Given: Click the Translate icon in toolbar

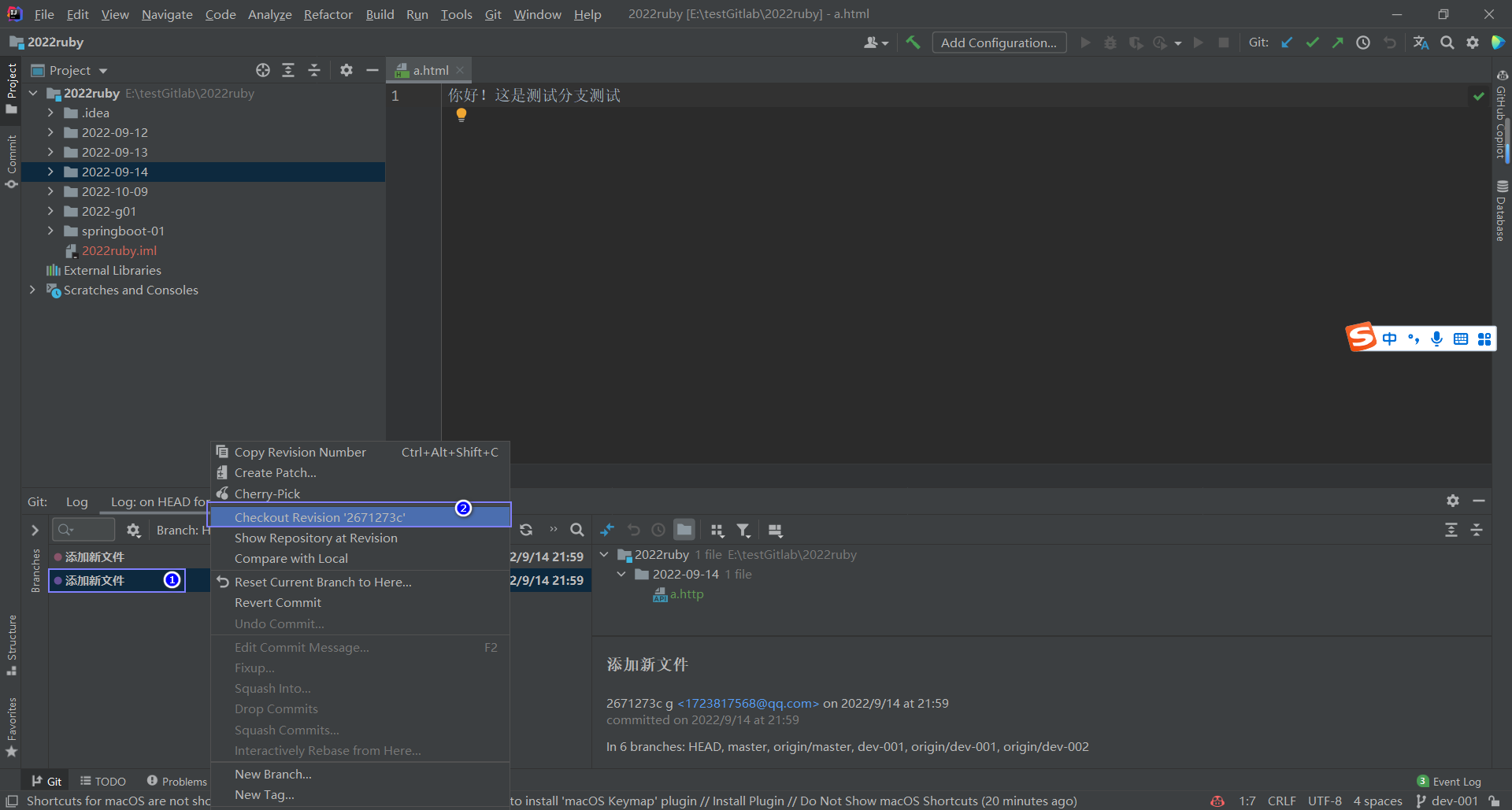Looking at the screenshot, I should 1421,43.
